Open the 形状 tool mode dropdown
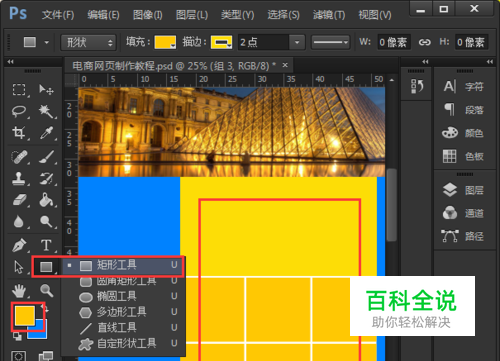The width and height of the screenshot is (500, 361). click(88, 43)
